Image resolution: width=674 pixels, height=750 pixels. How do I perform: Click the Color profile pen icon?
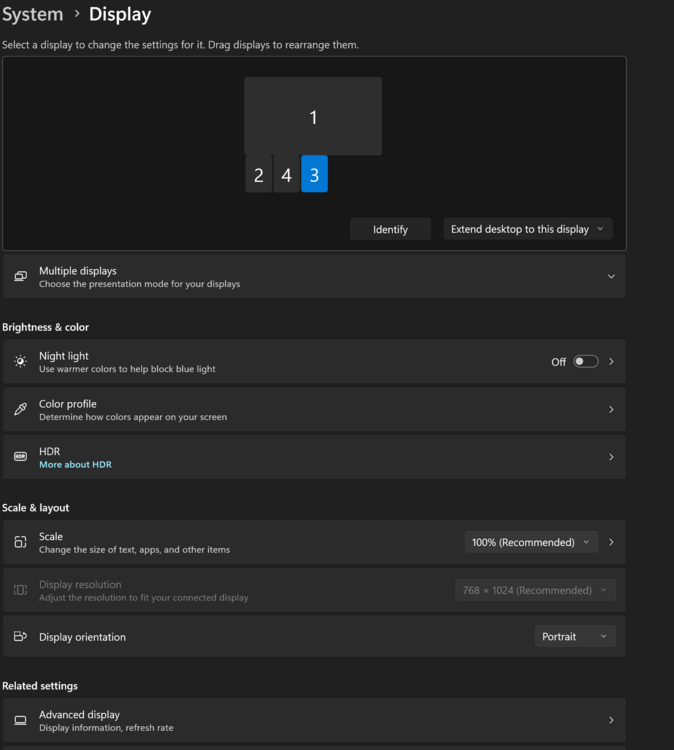pos(20,410)
